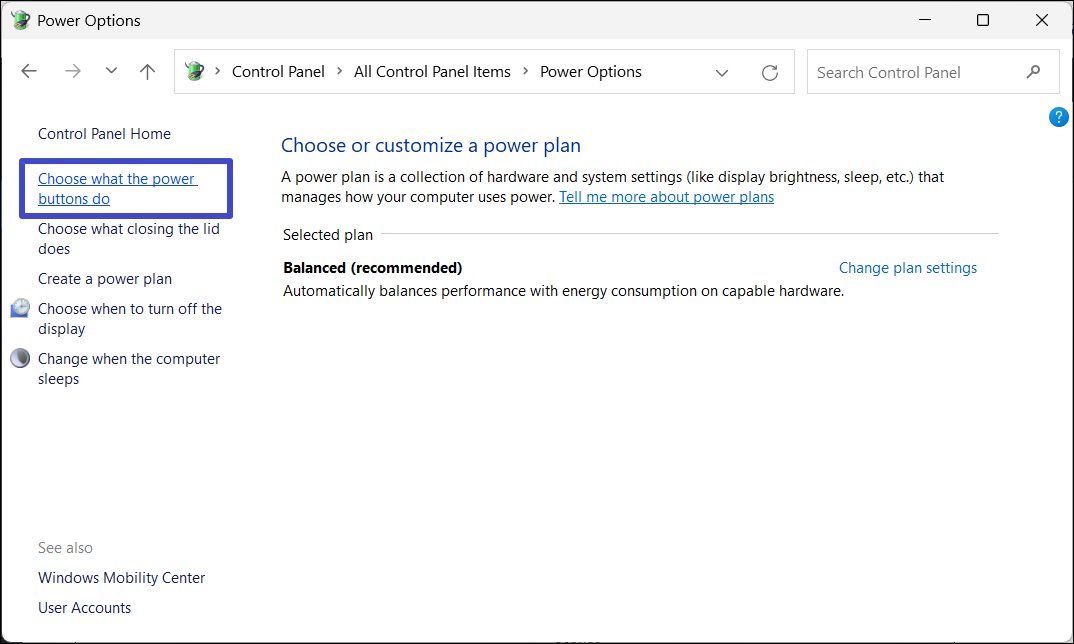1074x644 pixels.
Task: Select Power Options breadcrumb
Action: click(x=591, y=71)
